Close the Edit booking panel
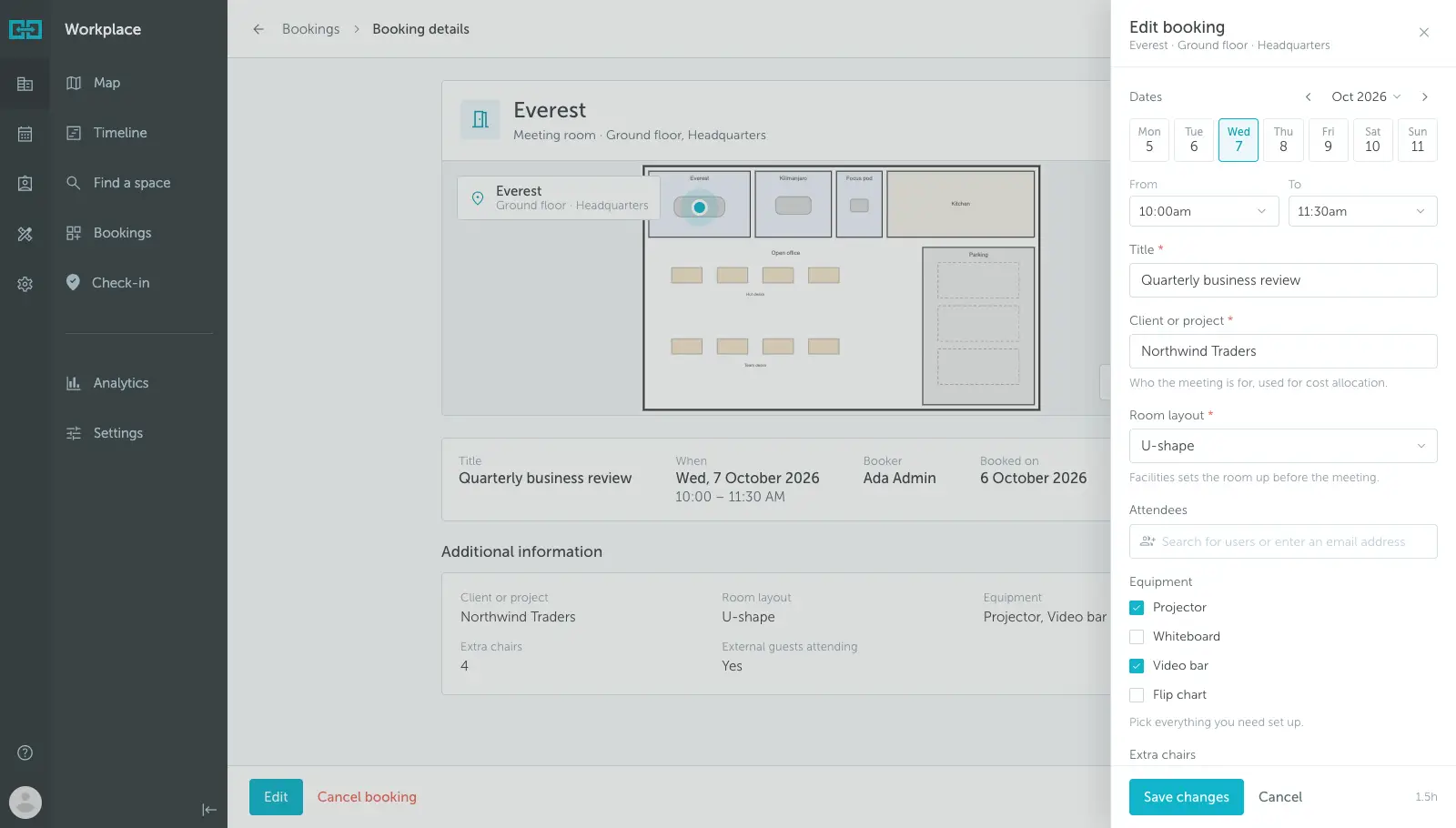 point(1424,33)
